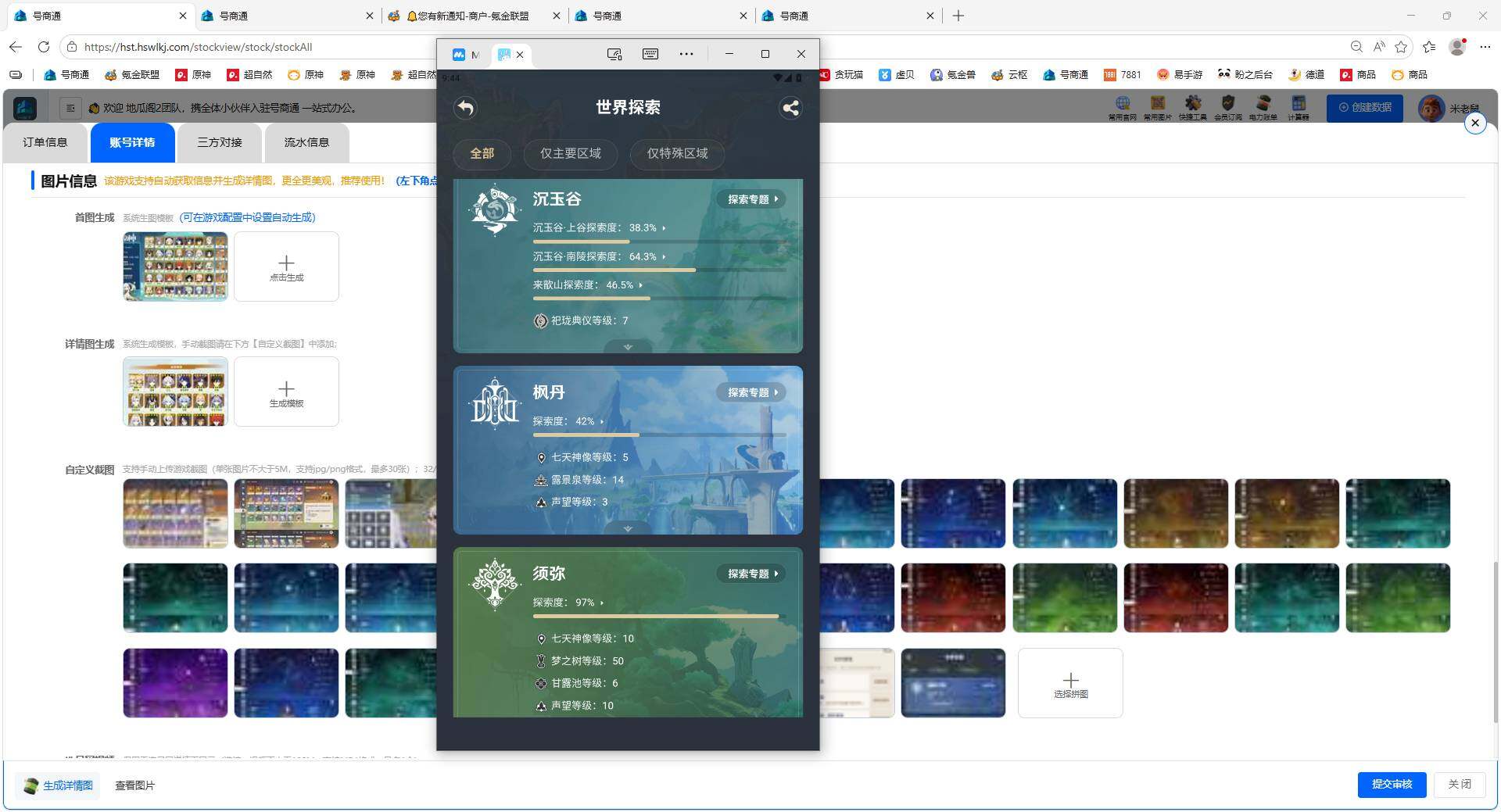The width and height of the screenshot is (1501, 812).
Task: Open the 7881 bookmark
Action: (x=1123, y=75)
